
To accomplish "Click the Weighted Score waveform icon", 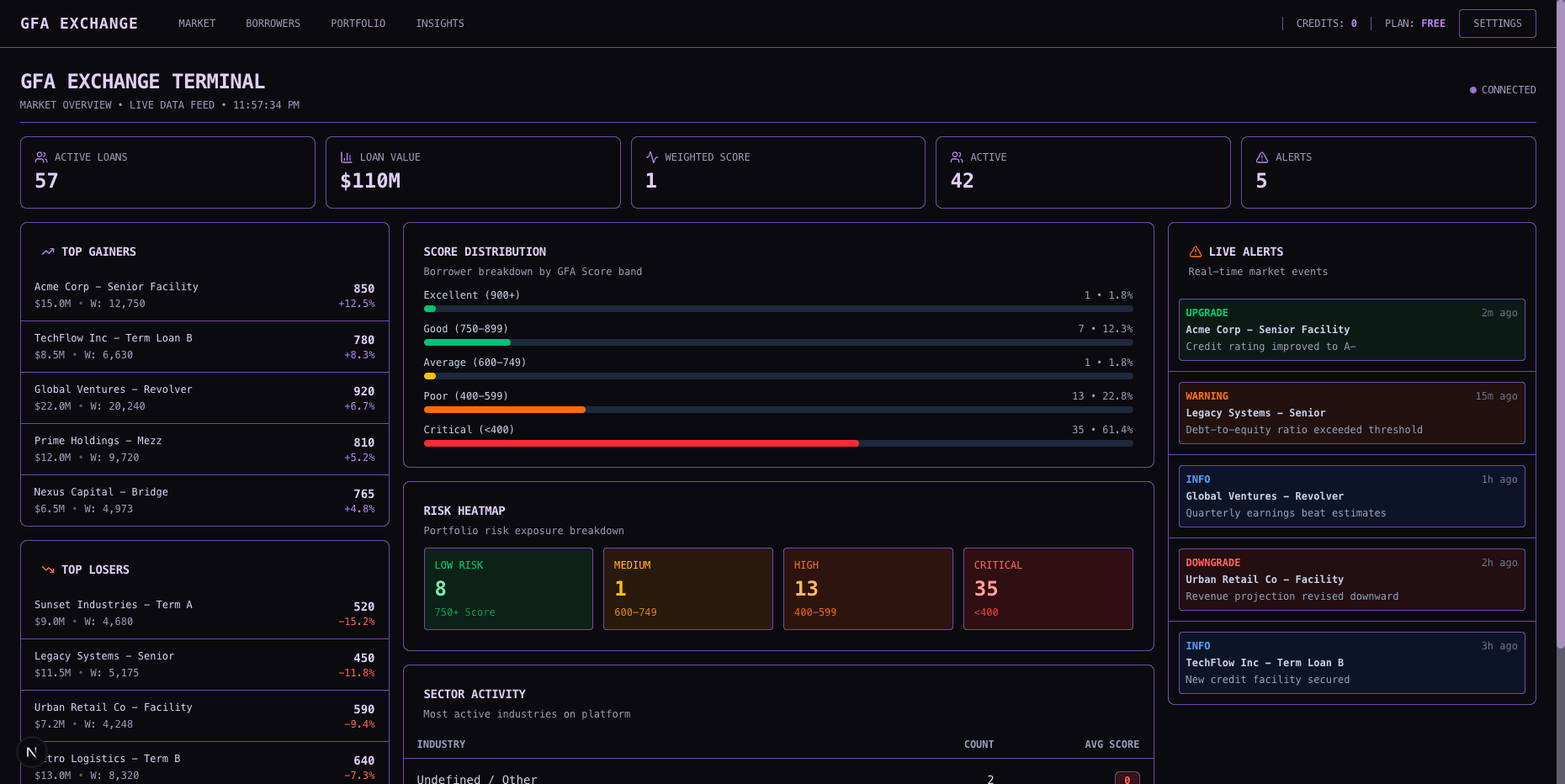I will (651, 156).
